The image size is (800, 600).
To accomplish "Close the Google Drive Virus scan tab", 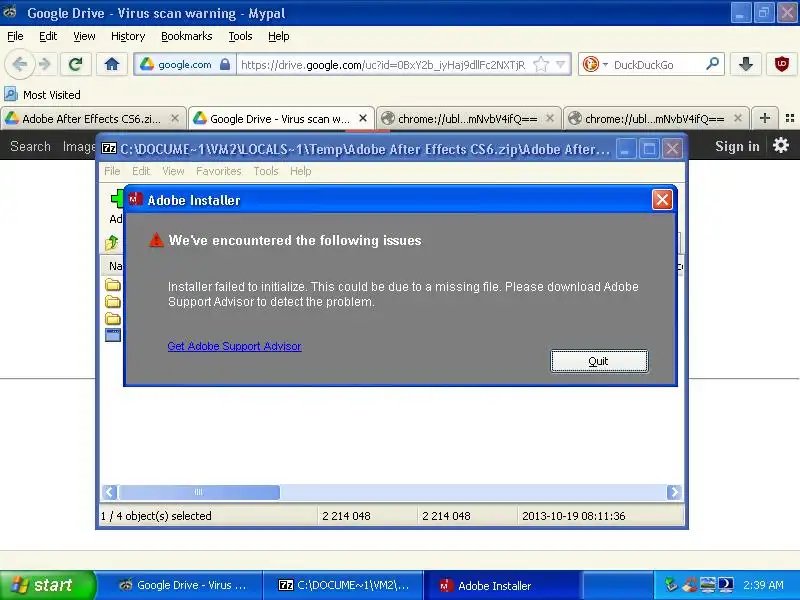I will [x=363, y=118].
